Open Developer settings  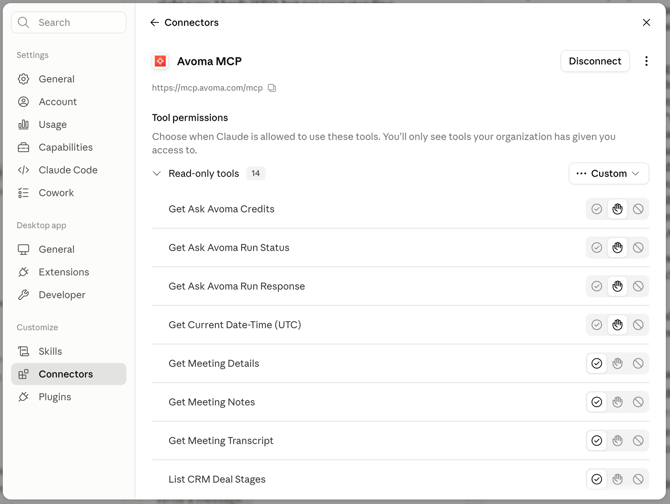(x=69, y=295)
